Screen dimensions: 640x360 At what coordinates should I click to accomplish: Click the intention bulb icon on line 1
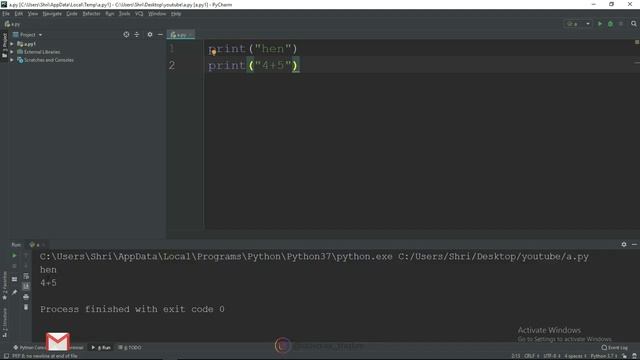tap(214, 52)
